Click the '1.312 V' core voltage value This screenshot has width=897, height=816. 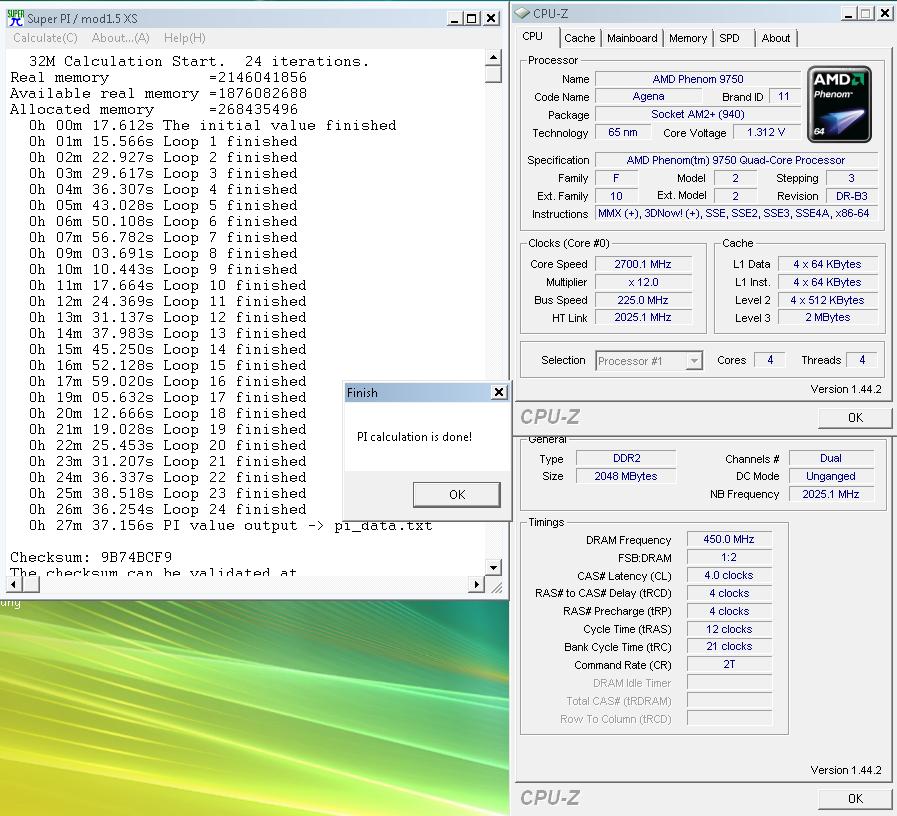coord(766,132)
